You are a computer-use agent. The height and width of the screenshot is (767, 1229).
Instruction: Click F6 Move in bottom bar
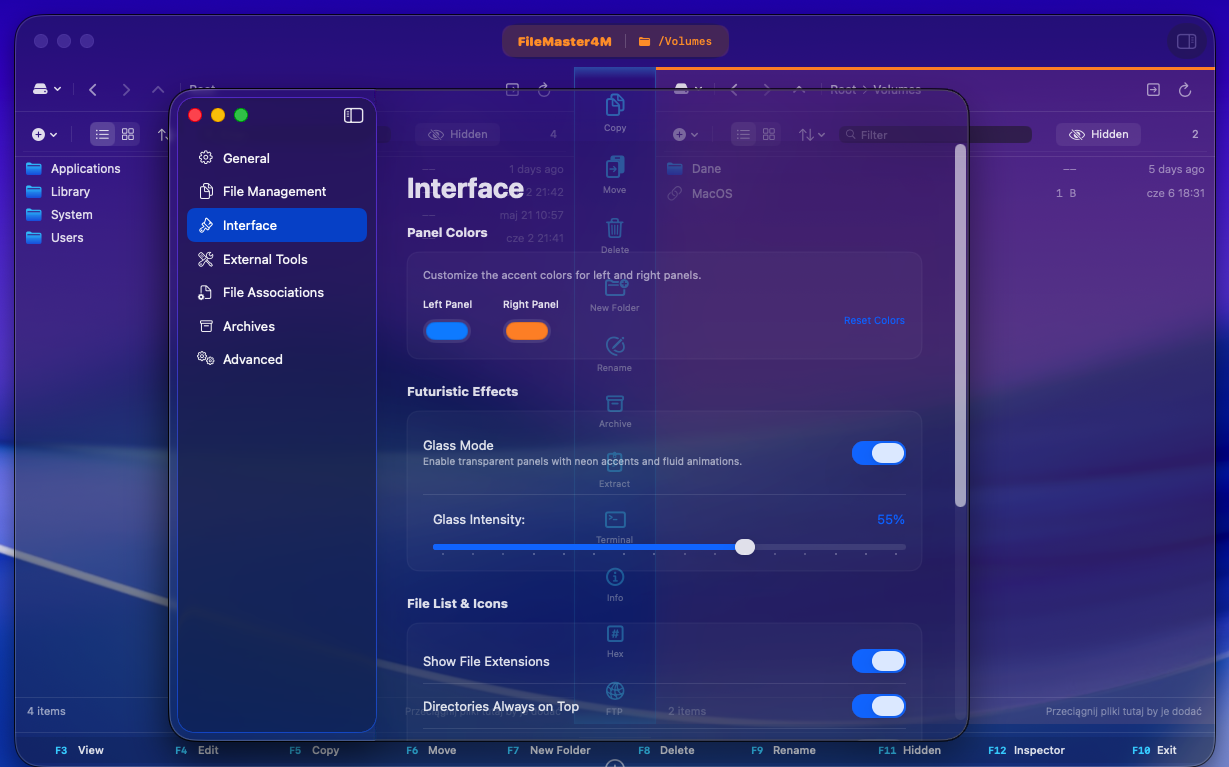(x=430, y=750)
